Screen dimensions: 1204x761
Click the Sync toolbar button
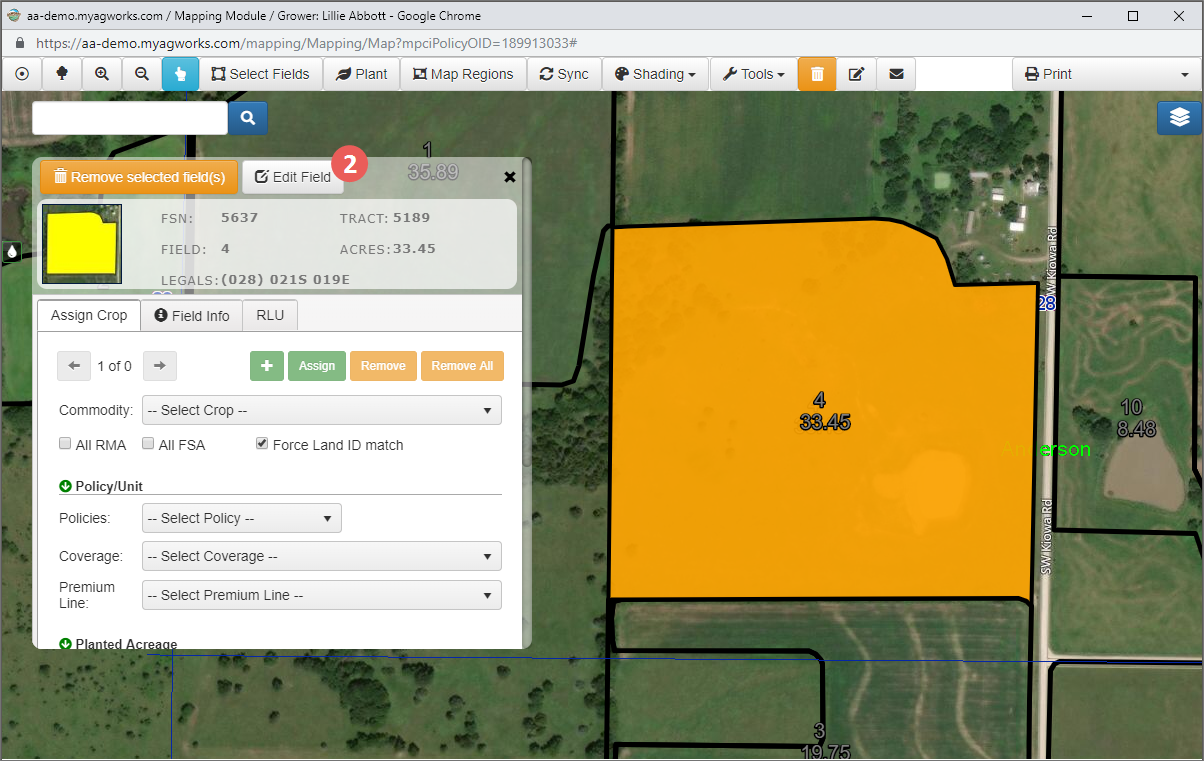(564, 74)
